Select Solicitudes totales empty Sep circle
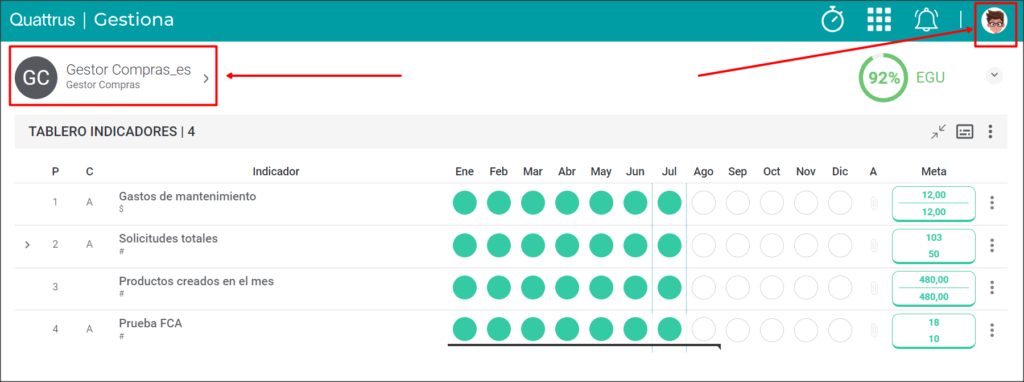This screenshot has width=1024, height=382. coord(738,246)
